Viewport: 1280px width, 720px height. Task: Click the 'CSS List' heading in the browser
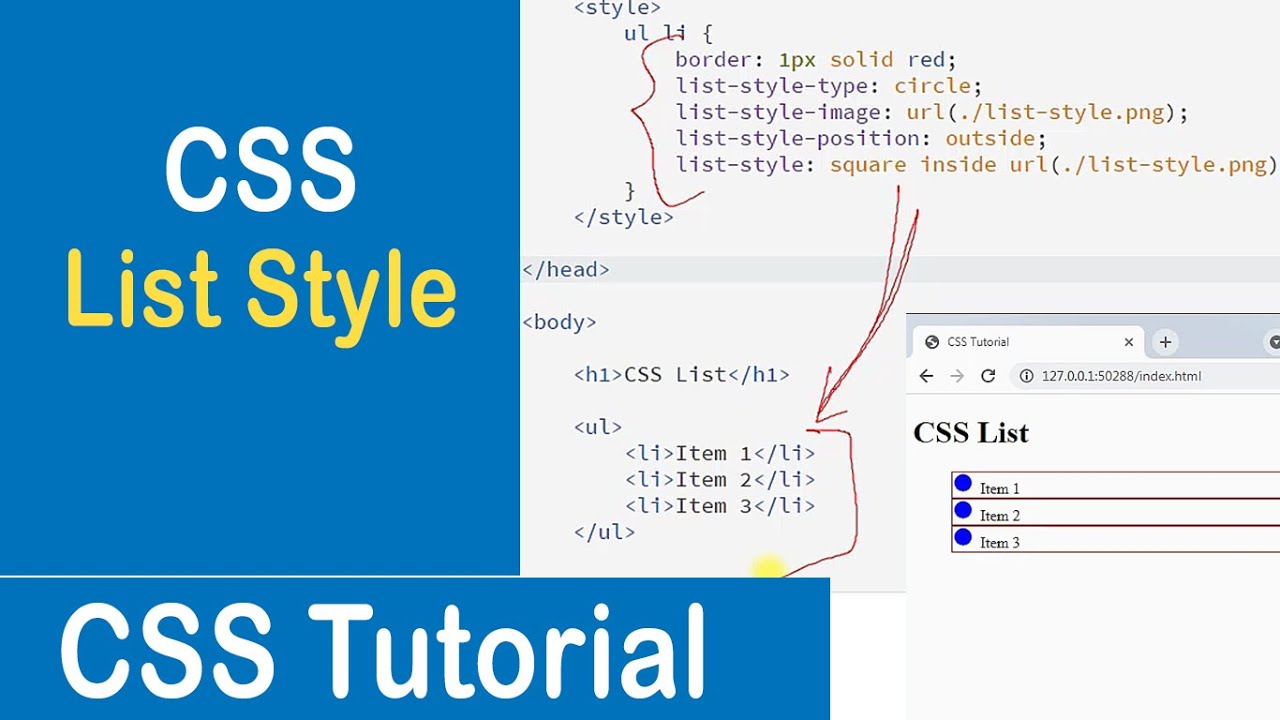(x=971, y=433)
